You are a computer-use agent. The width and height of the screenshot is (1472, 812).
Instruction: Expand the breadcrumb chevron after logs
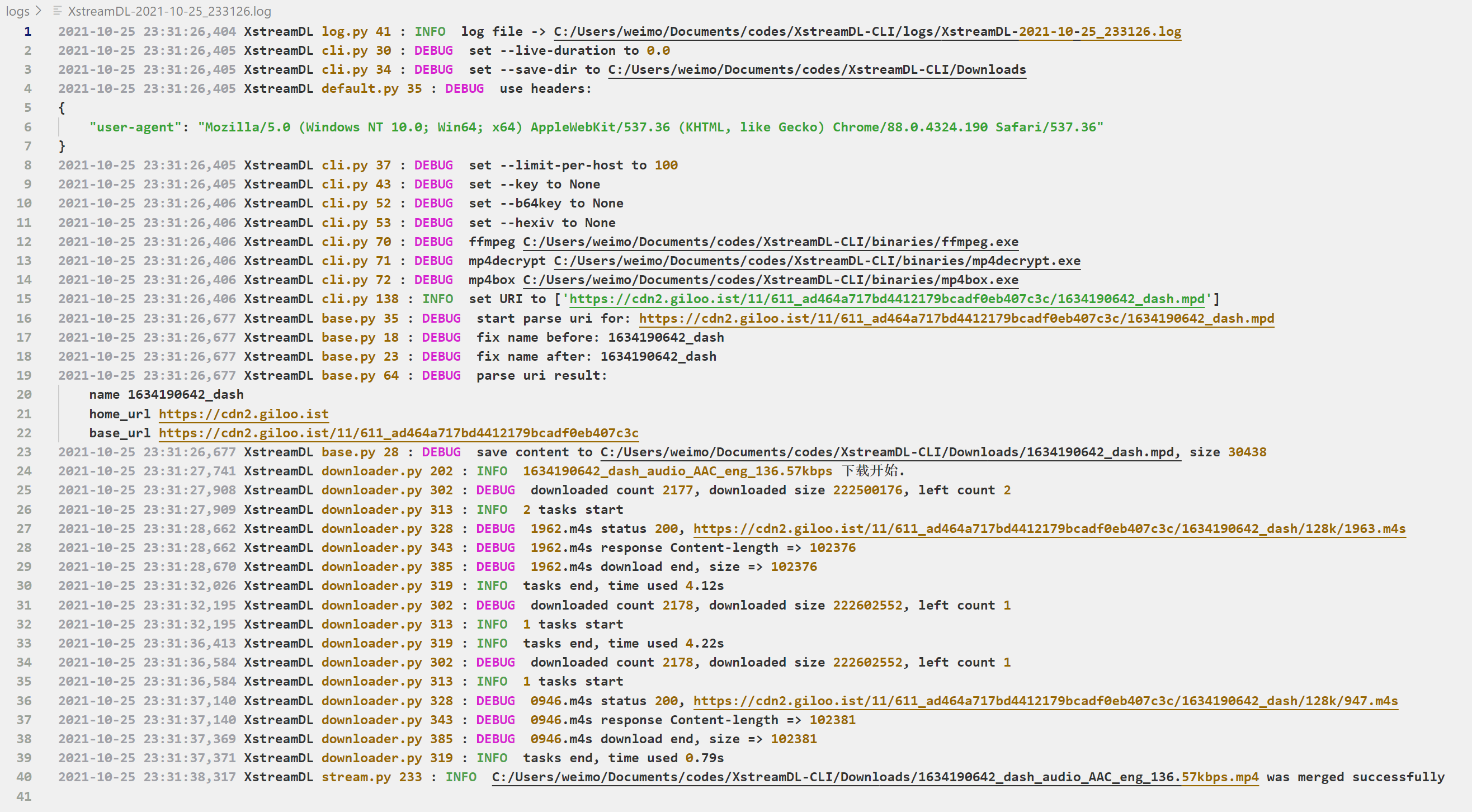click(x=38, y=11)
